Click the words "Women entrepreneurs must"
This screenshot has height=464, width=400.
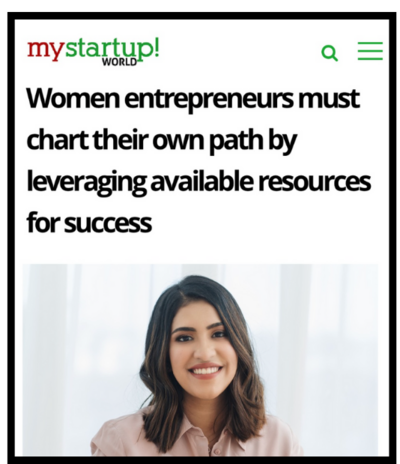click(193, 98)
